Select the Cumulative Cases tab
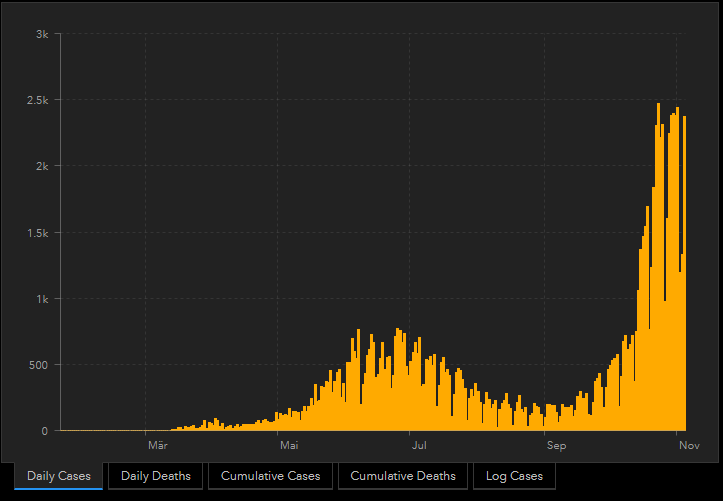 [x=271, y=476]
